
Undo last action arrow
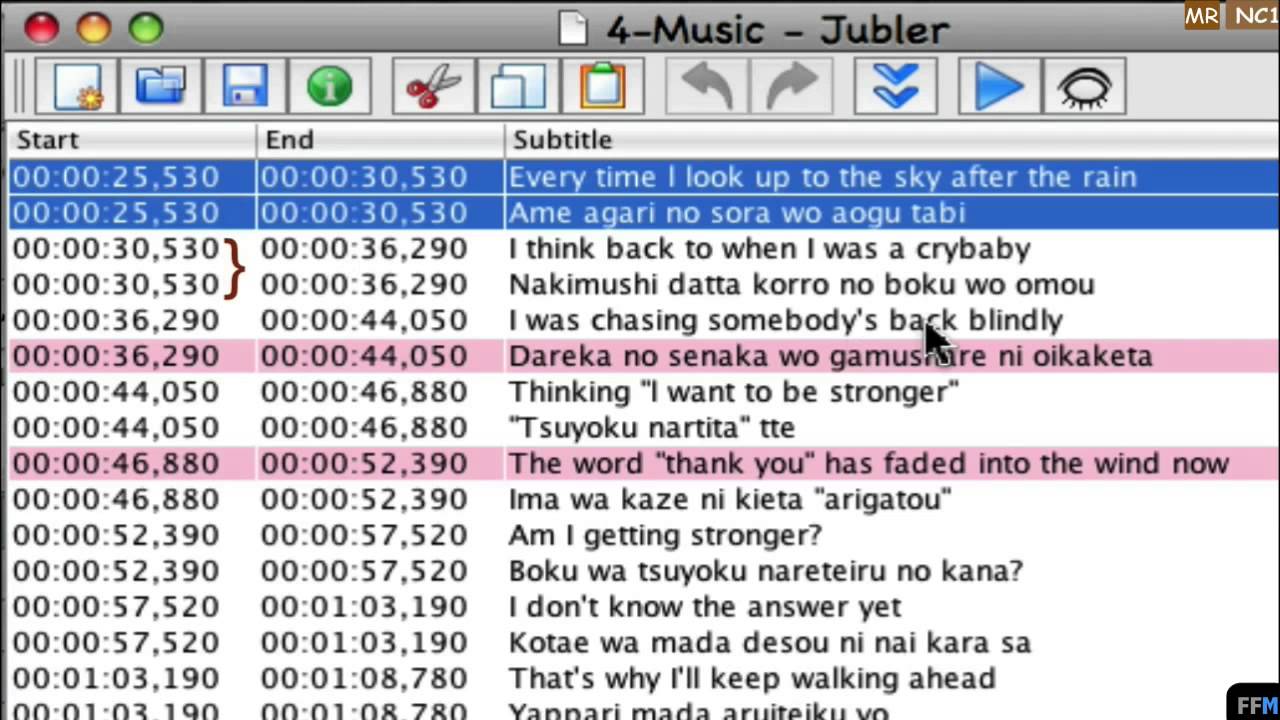click(x=707, y=86)
